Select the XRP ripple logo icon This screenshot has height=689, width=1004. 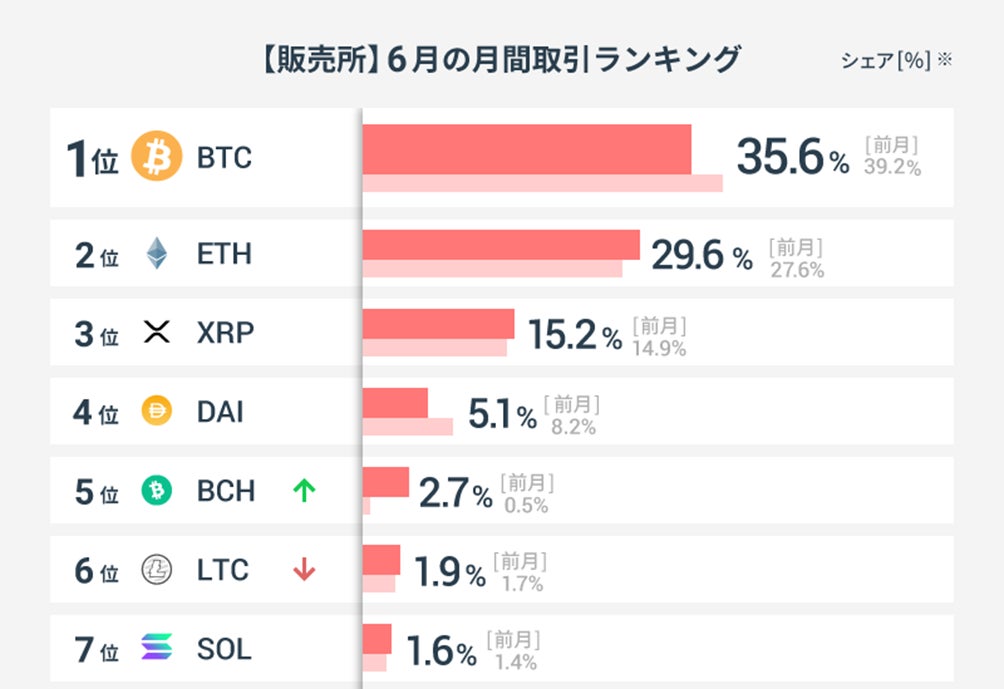157,332
